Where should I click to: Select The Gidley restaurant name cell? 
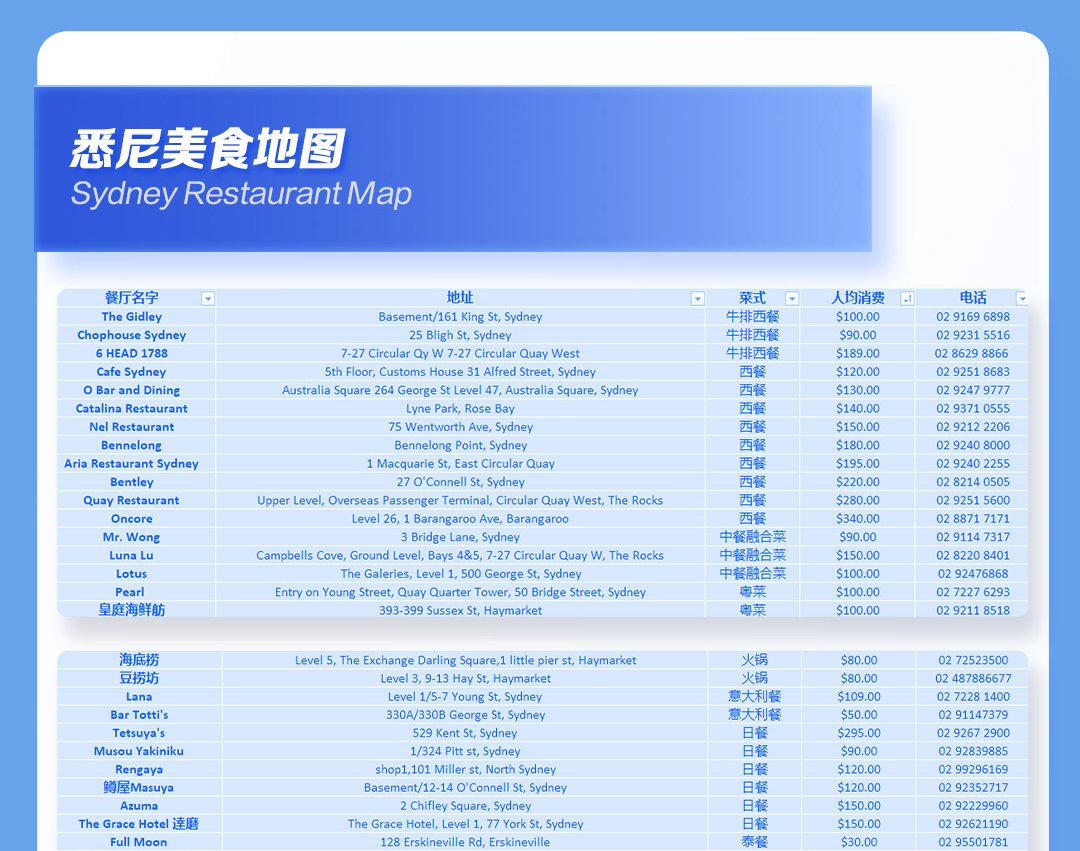click(x=131, y=317)
